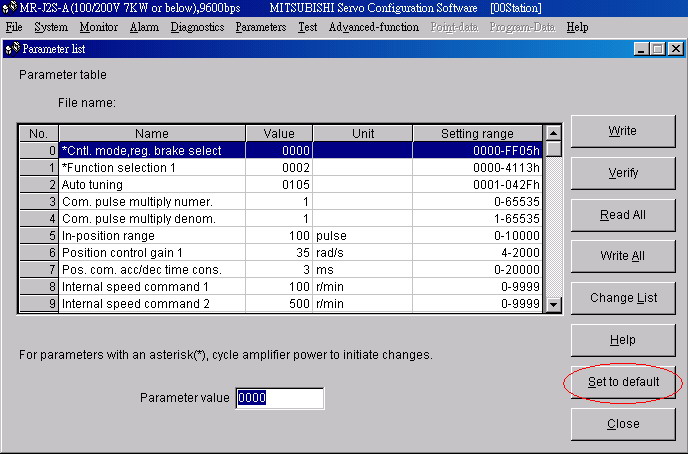Click the Parameter value input field
Viewport: 688px width, 454px height.
pos(279,398)
